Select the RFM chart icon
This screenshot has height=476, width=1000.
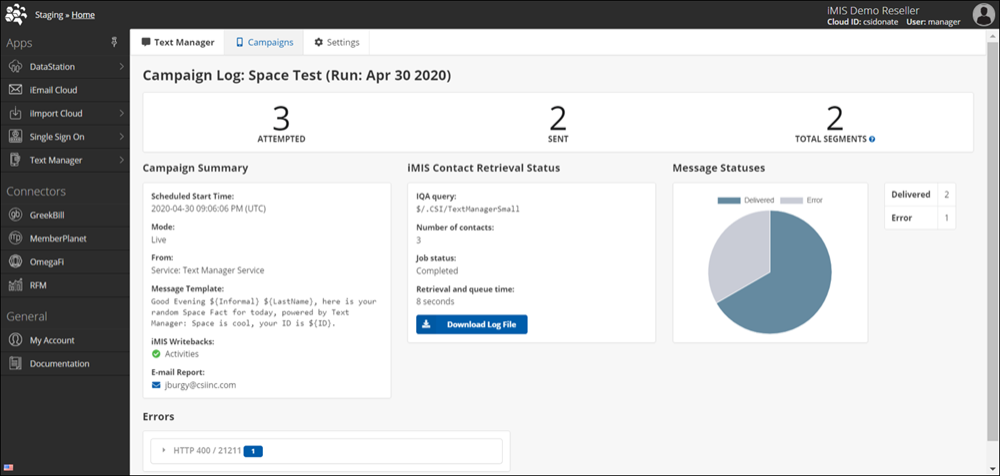coord(15,285)
